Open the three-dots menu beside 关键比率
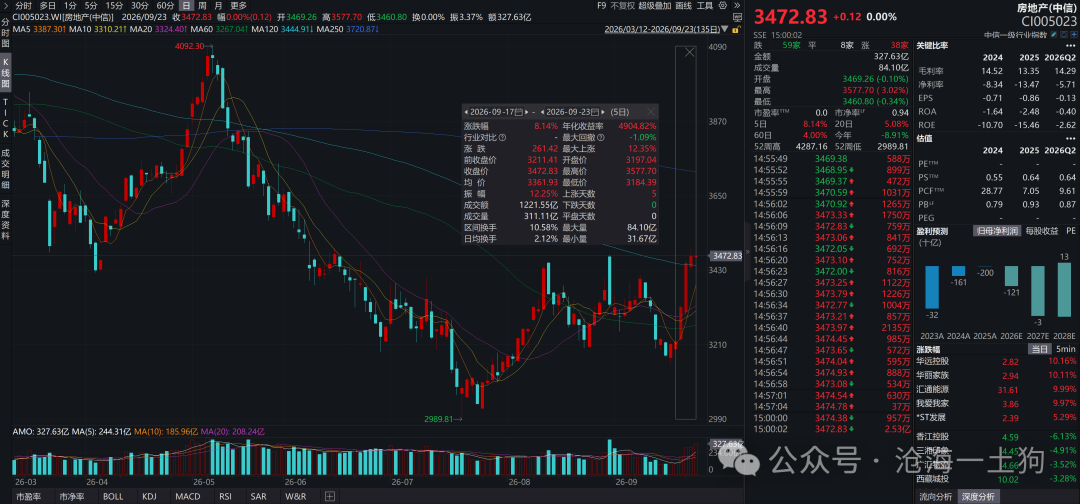1080x504 pixels. pos(1069,45)
